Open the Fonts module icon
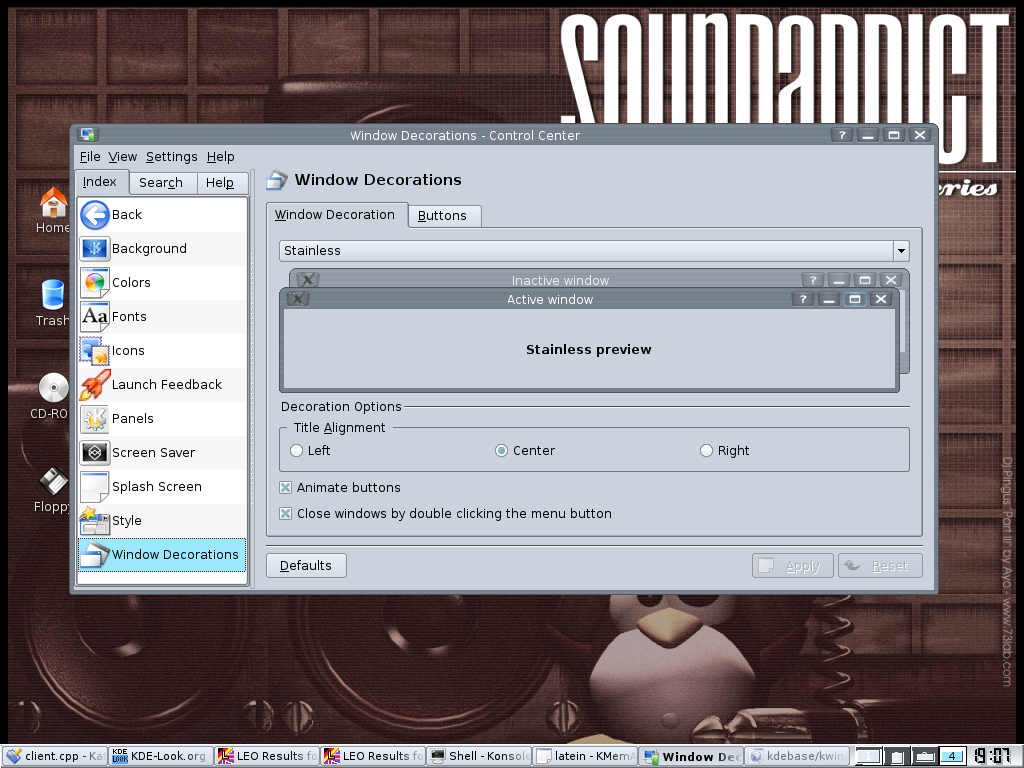 (x=95, y=317)
